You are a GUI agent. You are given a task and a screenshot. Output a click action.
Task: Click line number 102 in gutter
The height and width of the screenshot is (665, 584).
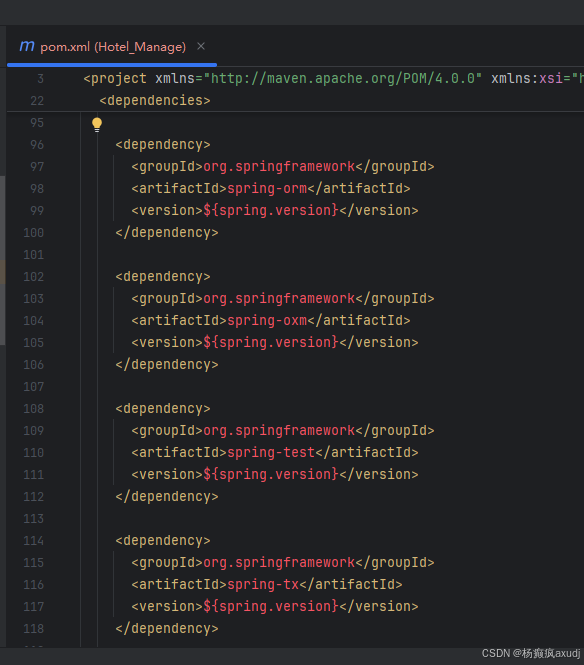coord(34,277)
